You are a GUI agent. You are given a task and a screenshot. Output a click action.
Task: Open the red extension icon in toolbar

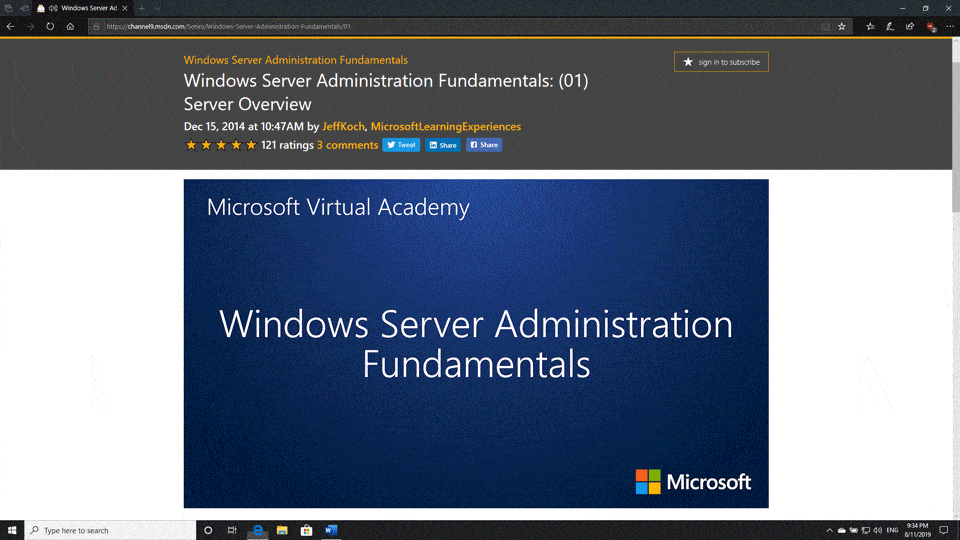[x=931, y=27]
